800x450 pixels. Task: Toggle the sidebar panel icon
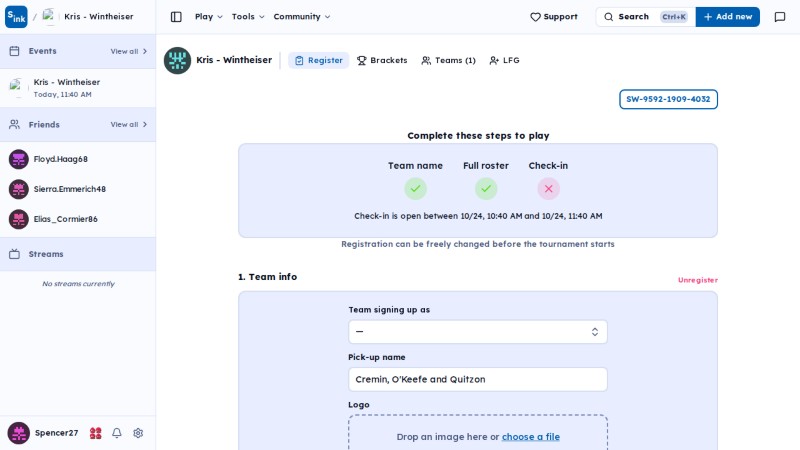click(176, 17)
